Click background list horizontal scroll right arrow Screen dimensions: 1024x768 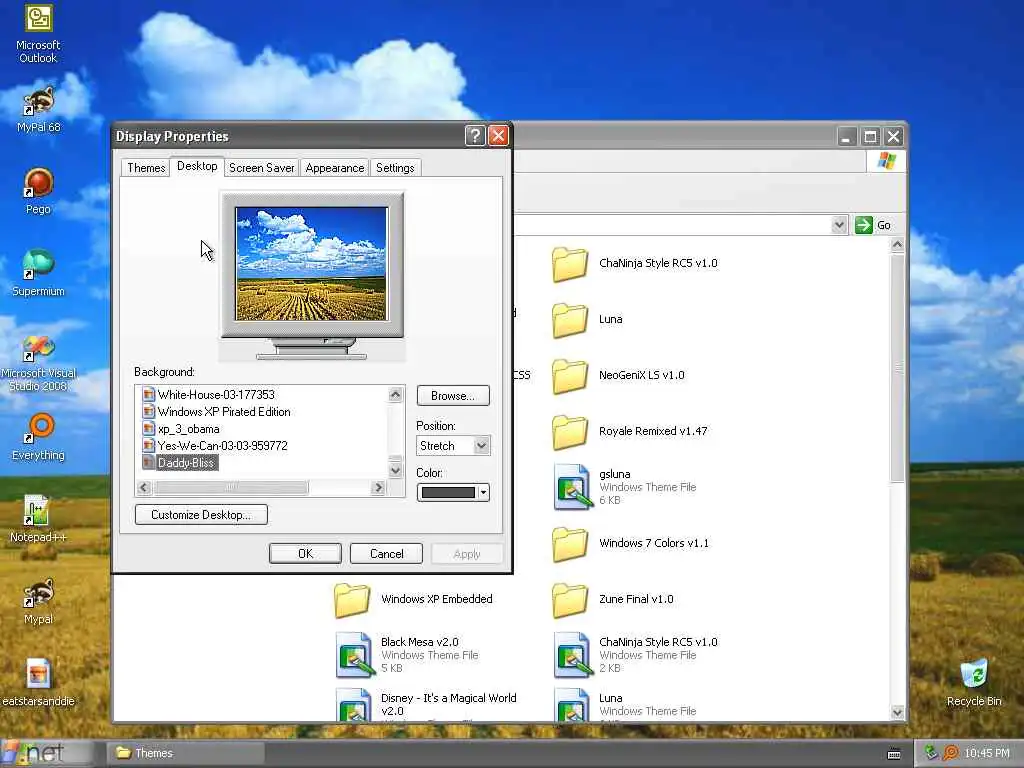pos(378,487)
